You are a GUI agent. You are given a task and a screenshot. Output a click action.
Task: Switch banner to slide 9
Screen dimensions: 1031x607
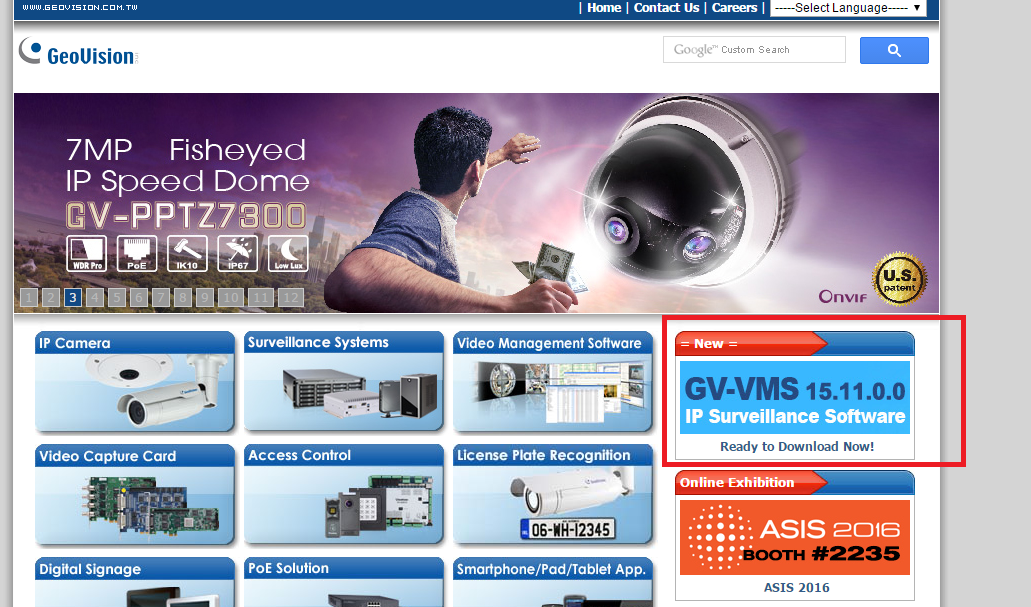click(x=205, y=297)
